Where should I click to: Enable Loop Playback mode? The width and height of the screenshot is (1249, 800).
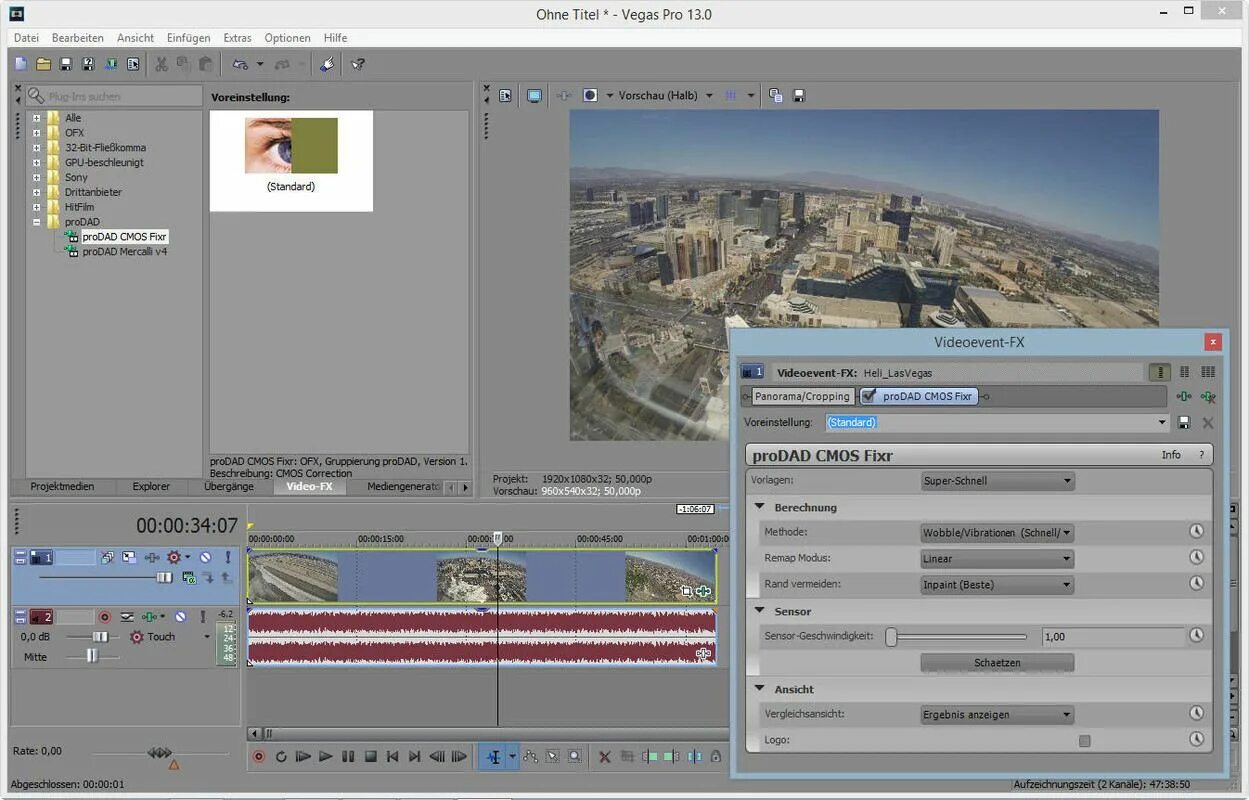coord(282,757)
